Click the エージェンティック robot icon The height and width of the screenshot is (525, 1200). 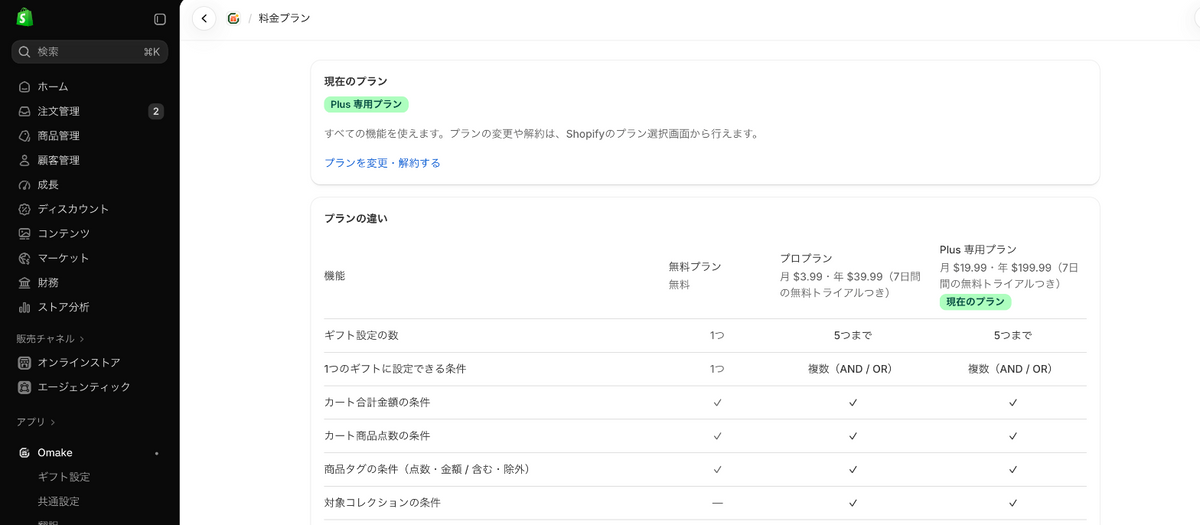click(x=25, y=387)
